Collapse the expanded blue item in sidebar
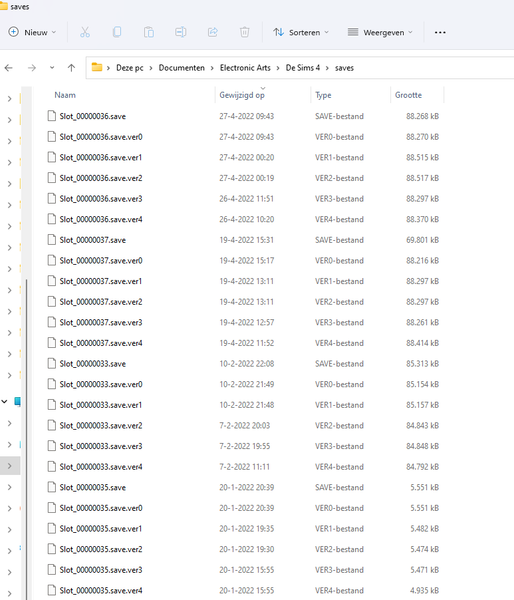Screen dimensions: 514x600 pyautogui.click(x=4, y=401)
